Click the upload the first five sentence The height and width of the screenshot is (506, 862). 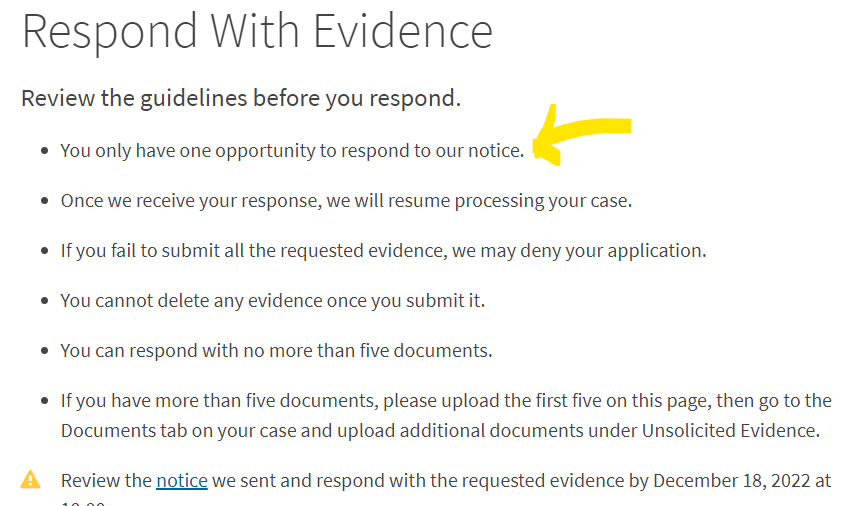pos(446,415)
